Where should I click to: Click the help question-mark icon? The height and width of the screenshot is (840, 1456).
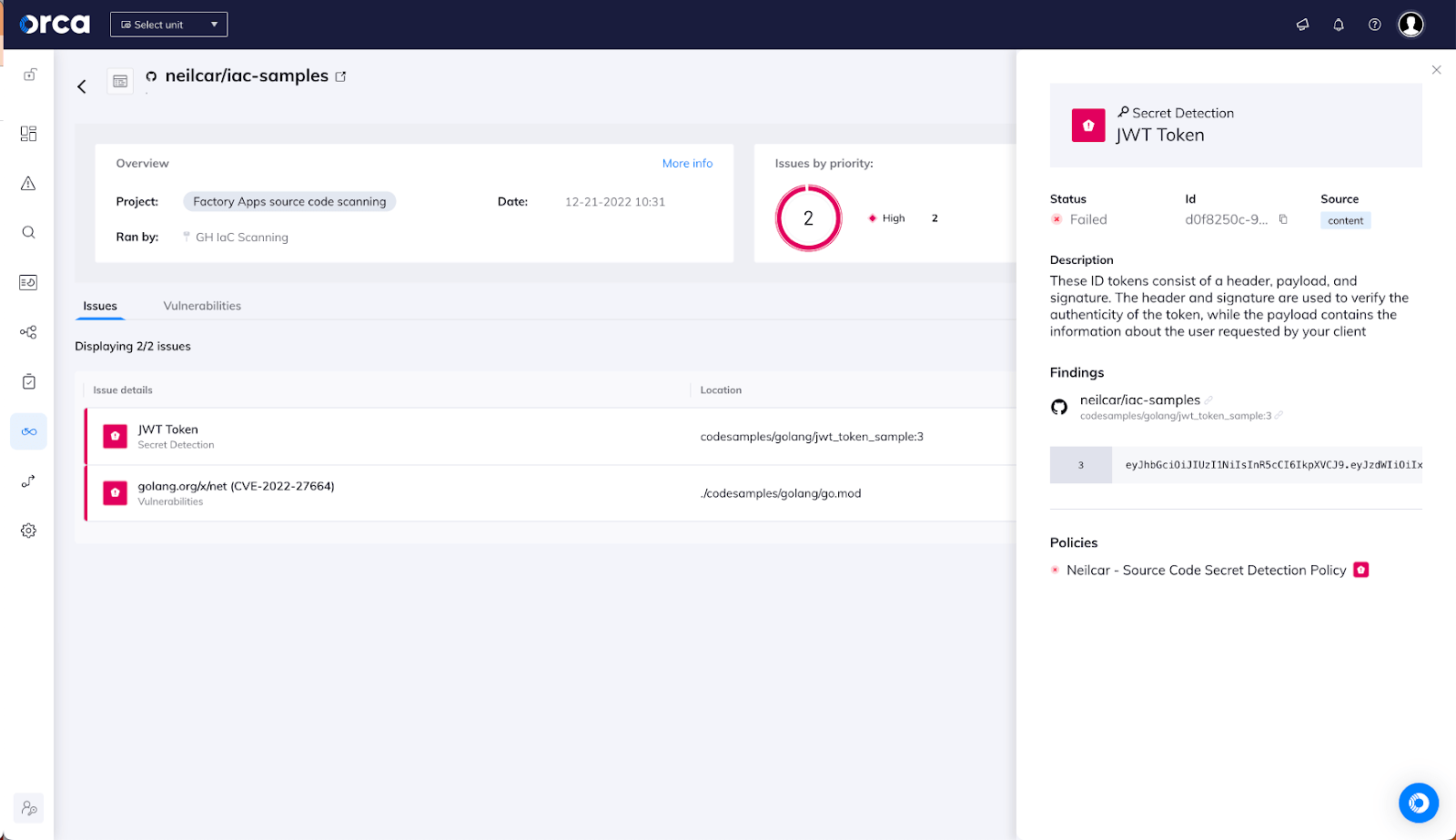[1374, 25]
